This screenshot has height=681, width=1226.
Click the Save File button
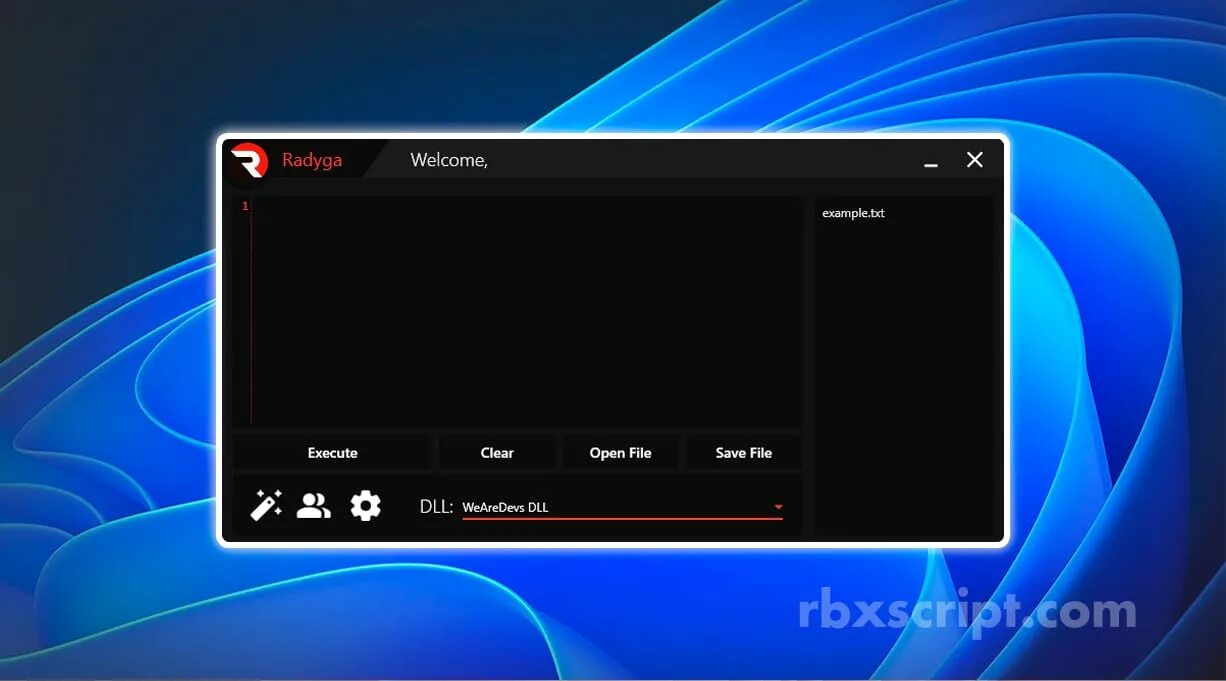(744, 453)
